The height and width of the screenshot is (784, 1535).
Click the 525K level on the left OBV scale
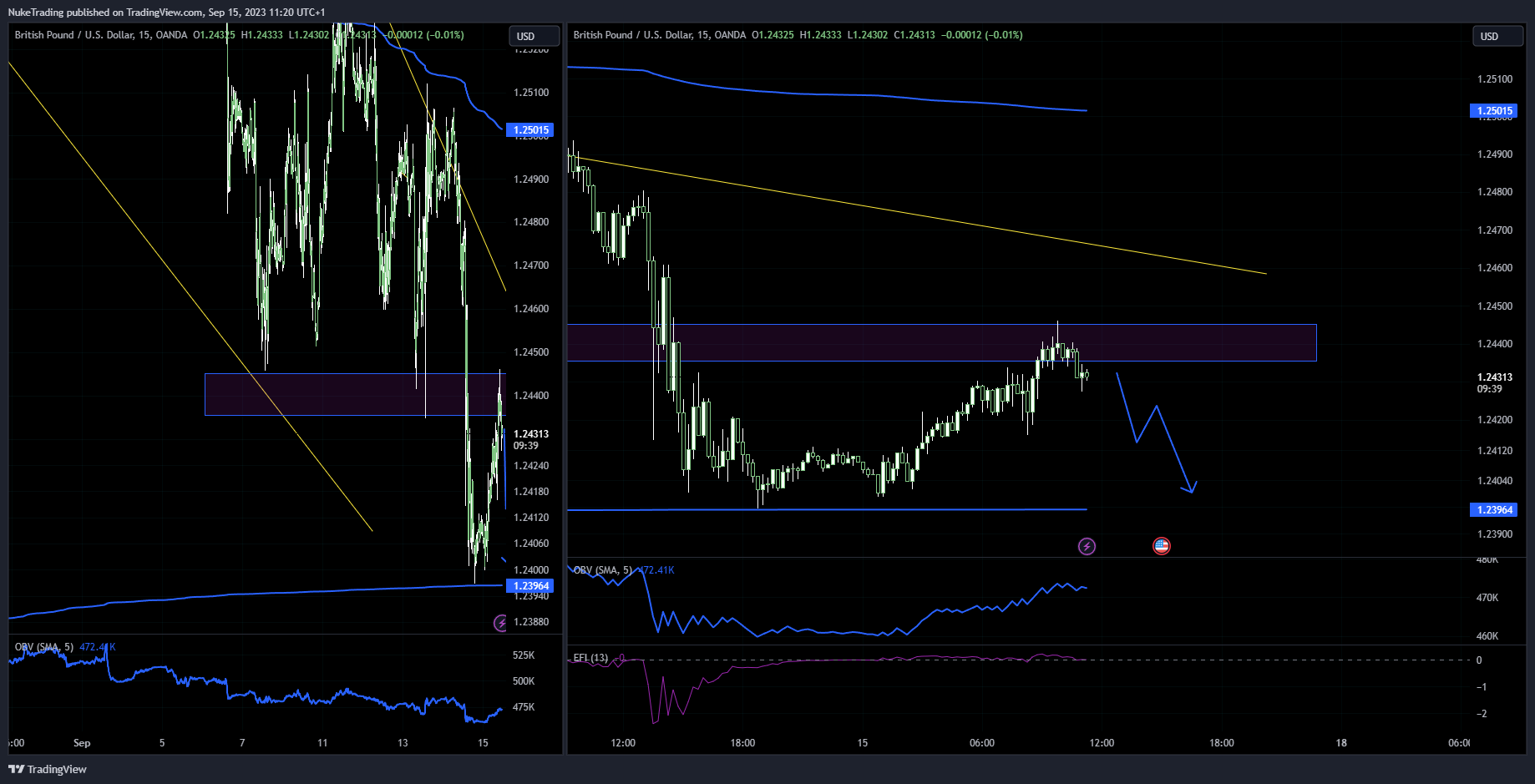524,655
